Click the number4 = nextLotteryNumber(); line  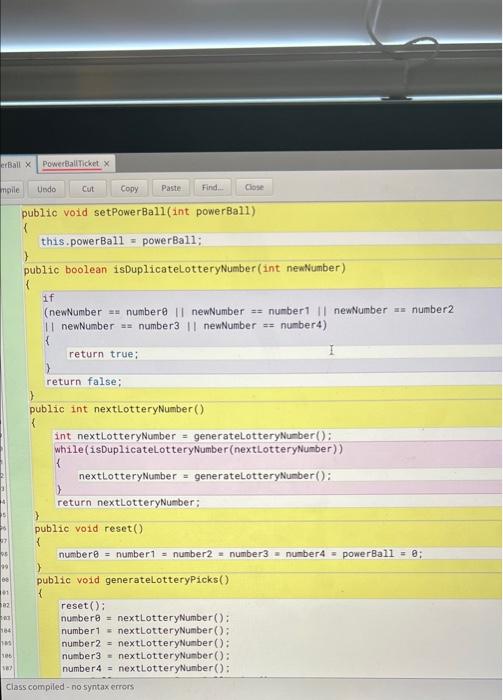click(x=146, y=668)
